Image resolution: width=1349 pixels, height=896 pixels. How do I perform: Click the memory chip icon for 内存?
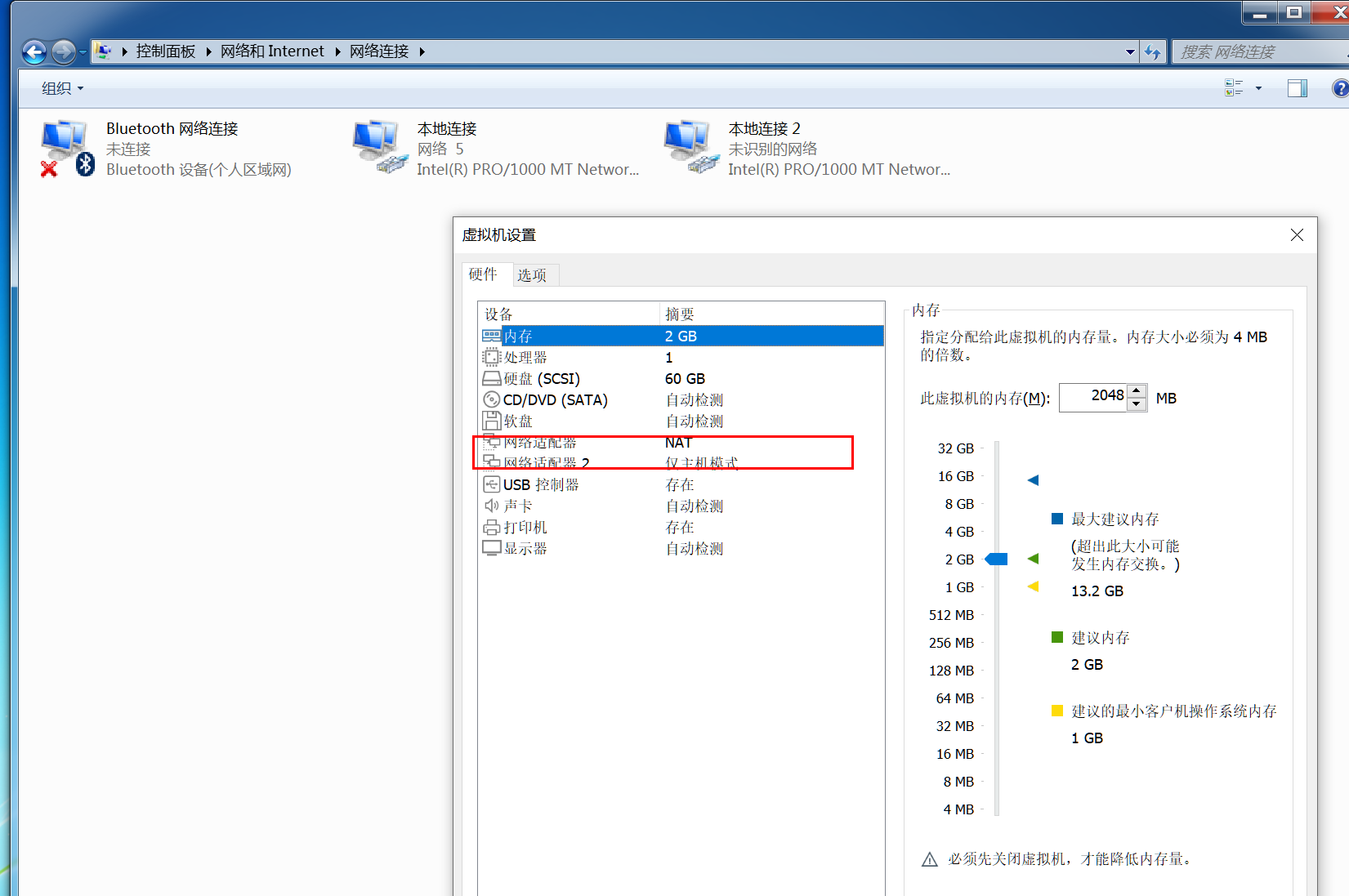coord(491,336)
